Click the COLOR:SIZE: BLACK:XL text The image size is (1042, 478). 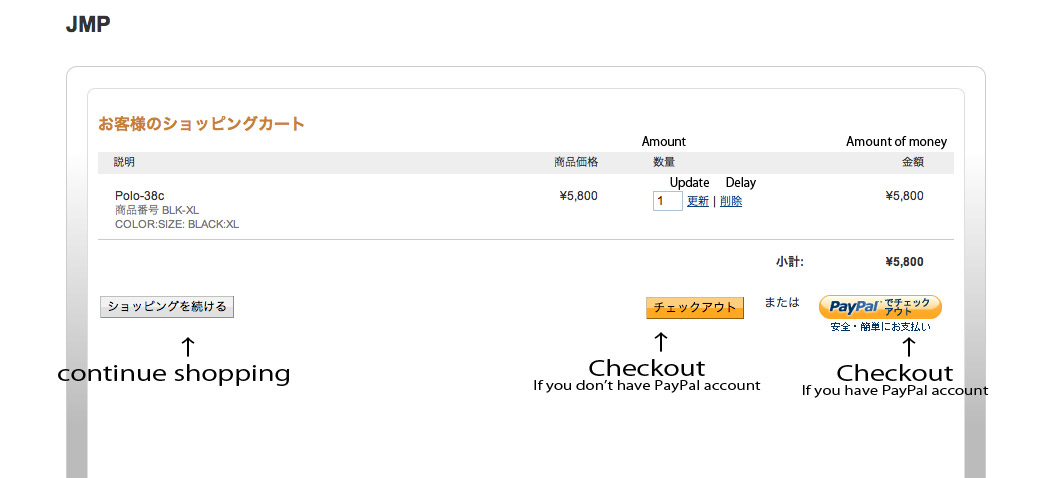point(177,225)
